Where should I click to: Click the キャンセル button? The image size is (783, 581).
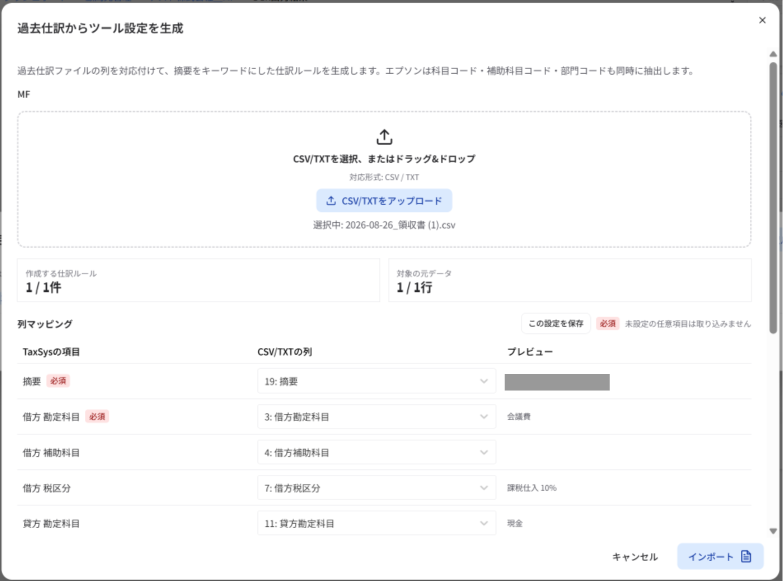pos(635,557)
